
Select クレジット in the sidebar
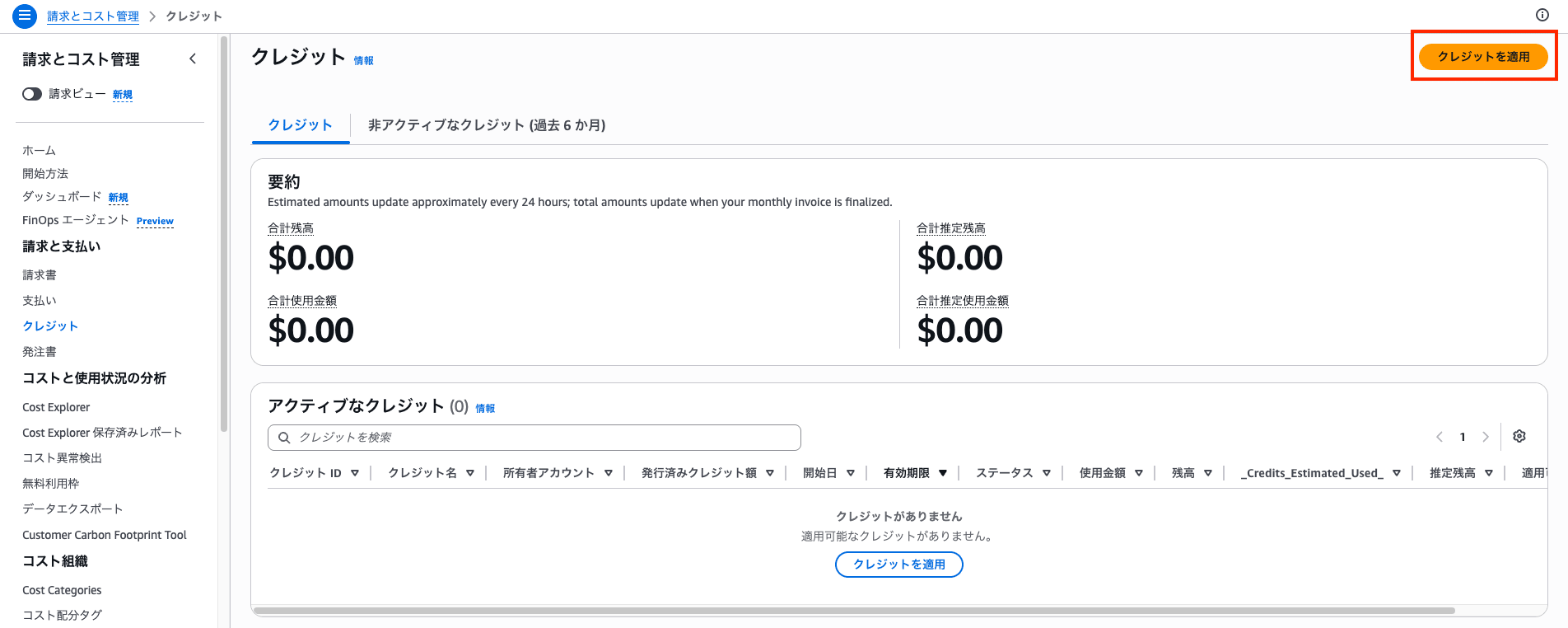pos(50,326)
